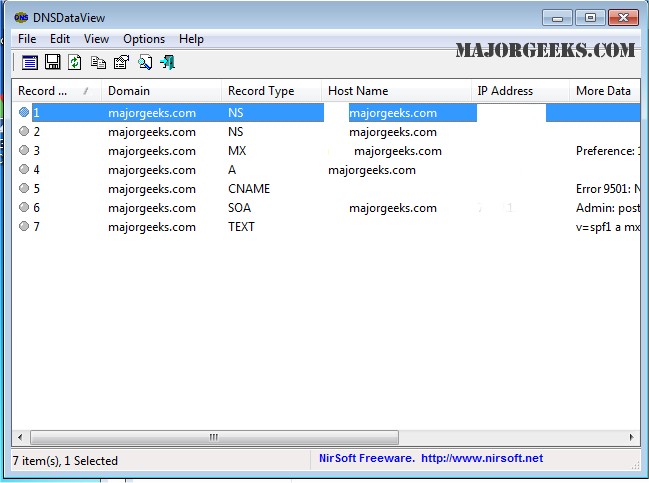Viewport: 649px width, 483px height.
Task: Click the DNSDataView title bar app icon
Action: tap(21, 17)
